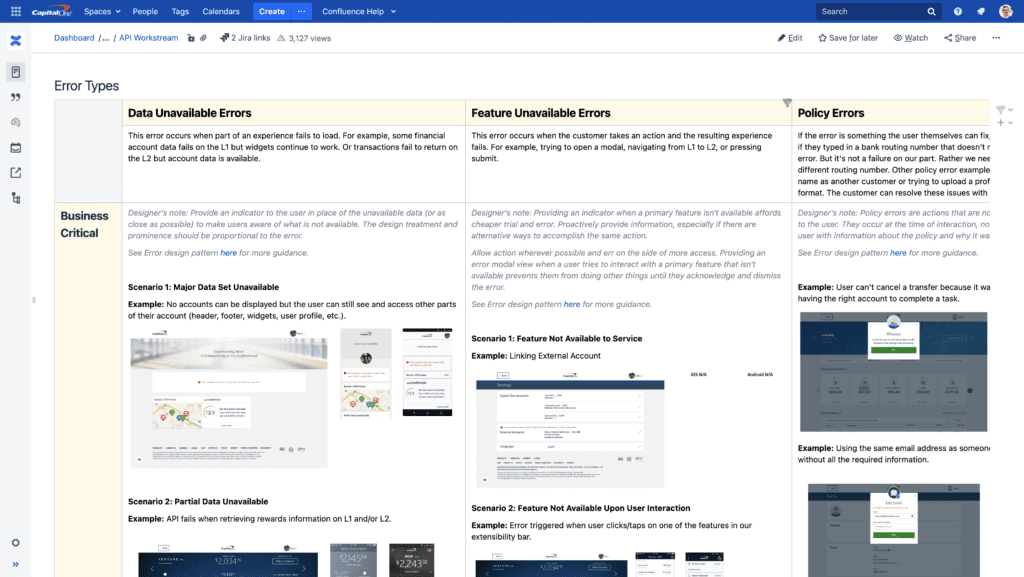Open Blog via the quotation mark icon
Screen dimensions: 1024x577
click(15, 97)
